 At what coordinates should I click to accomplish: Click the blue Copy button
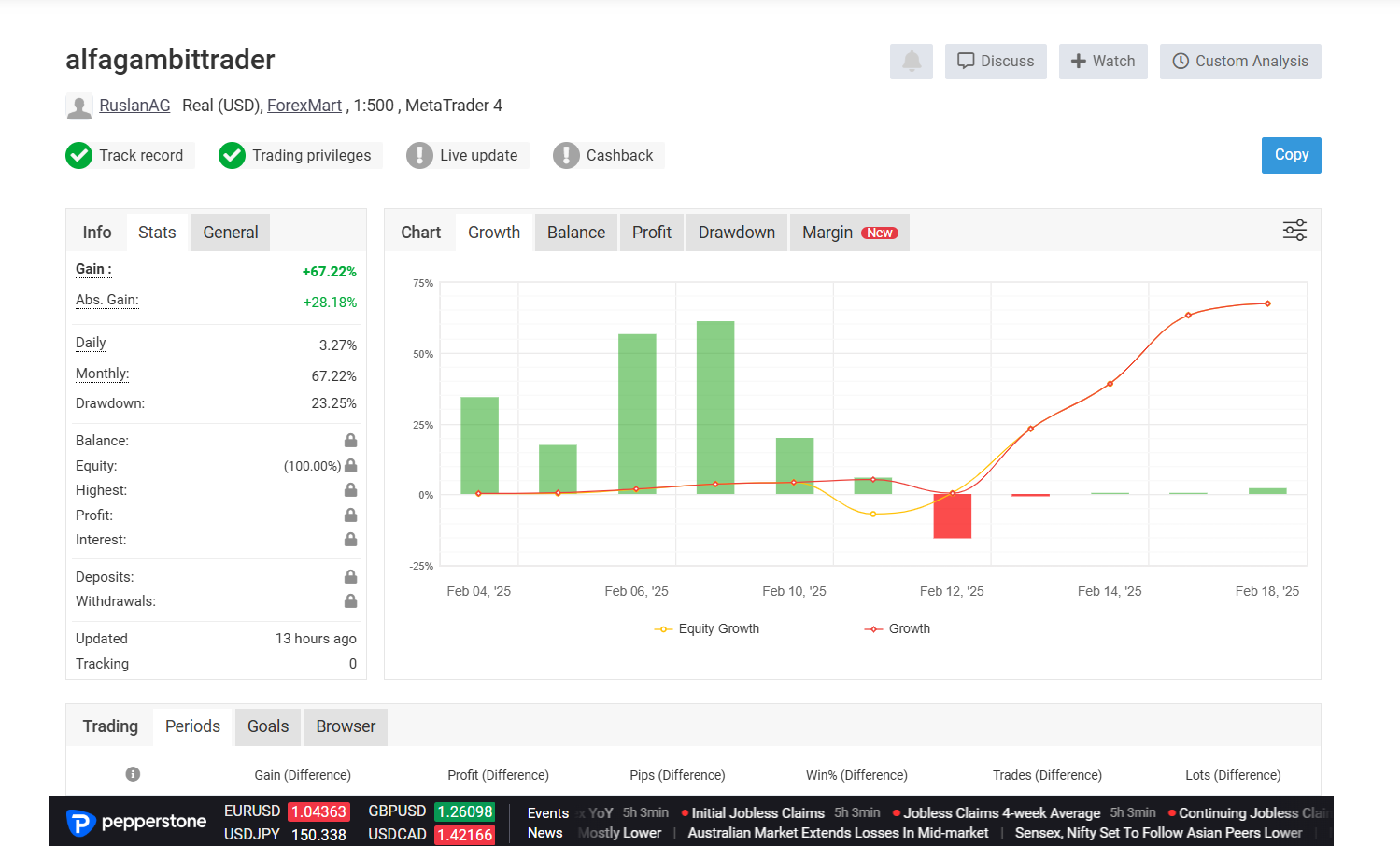click(x=1292, y=155)
